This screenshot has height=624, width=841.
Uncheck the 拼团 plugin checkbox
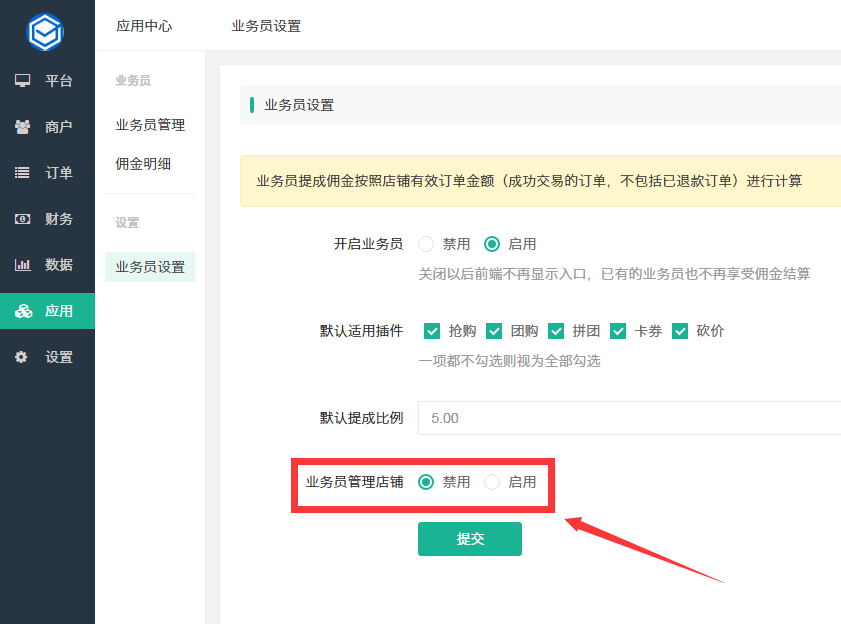556,331
